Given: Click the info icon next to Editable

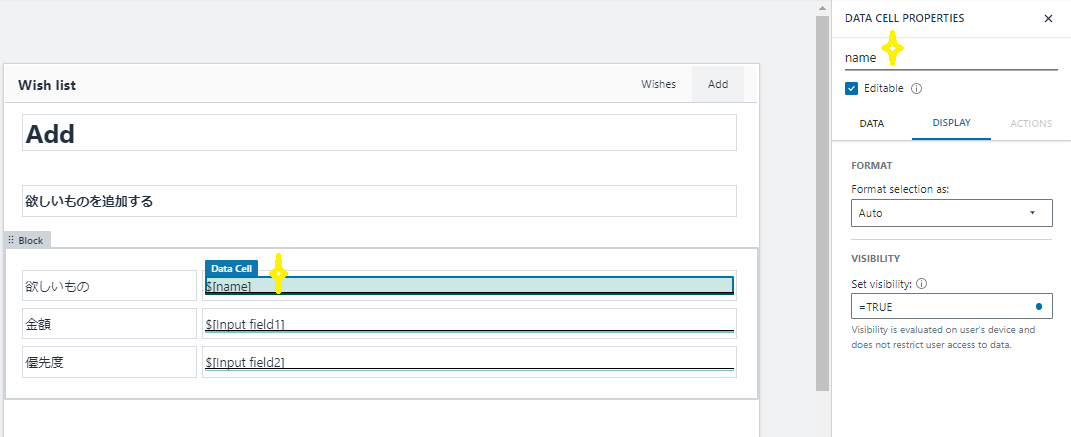Looking at the screenshot, I should pos(917,88).
